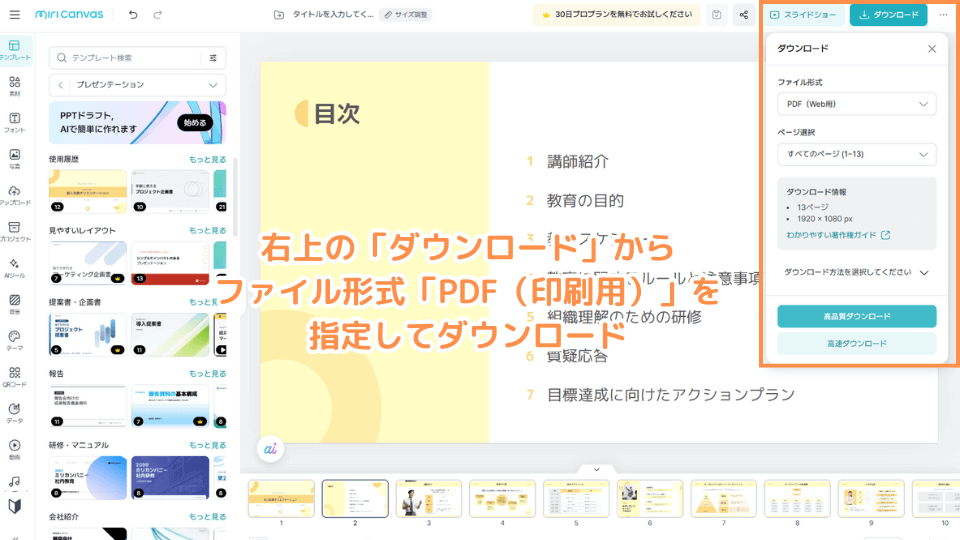Click the MiriCanvas logo
The image size is (960, 540).
pos(69,14)
